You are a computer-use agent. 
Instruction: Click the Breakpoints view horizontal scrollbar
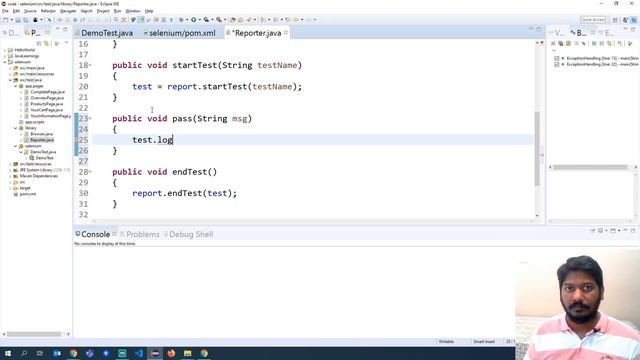590,167
